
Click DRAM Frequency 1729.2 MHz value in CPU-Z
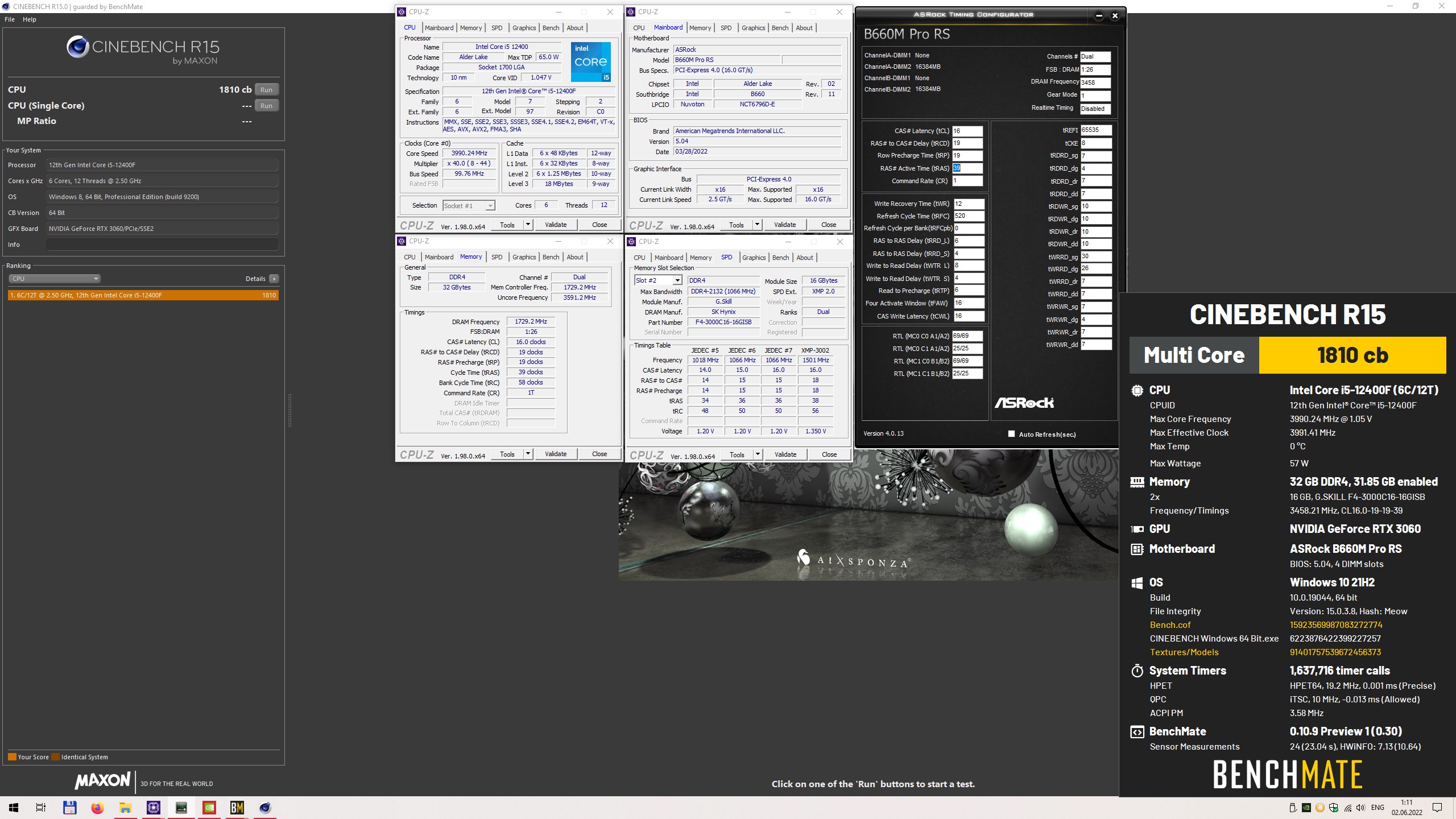point(531,322)
